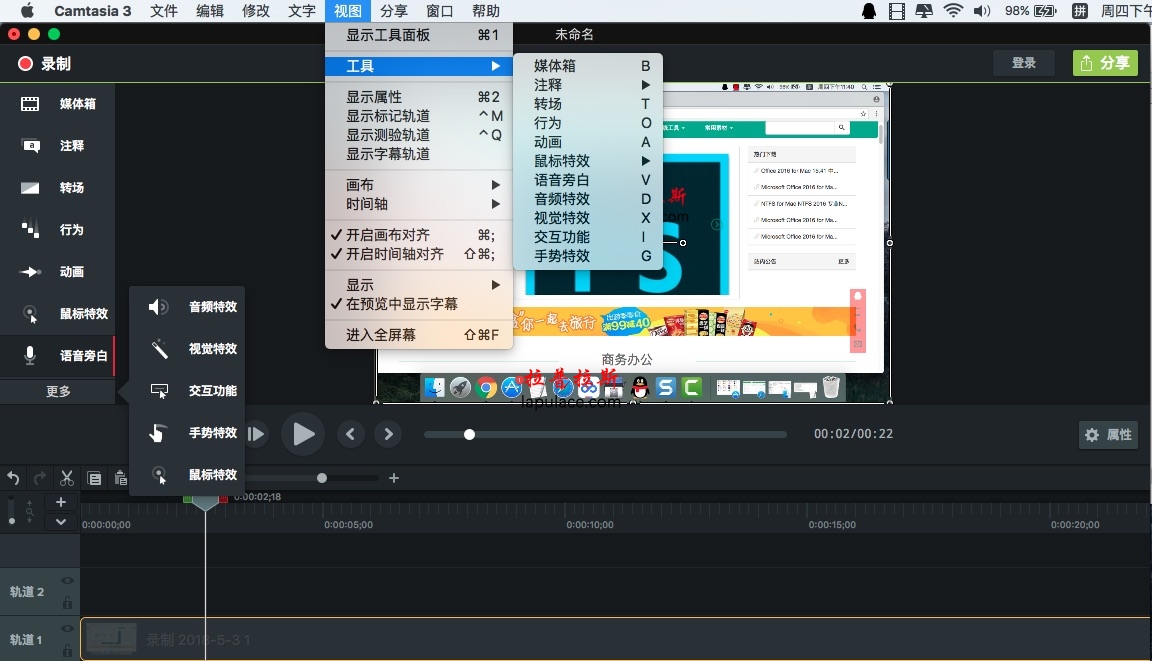The width and height of the screenshot is (1152, 661).
Task: Click the 音频特效 speaker icon in popup
Action: click(159, 307)
